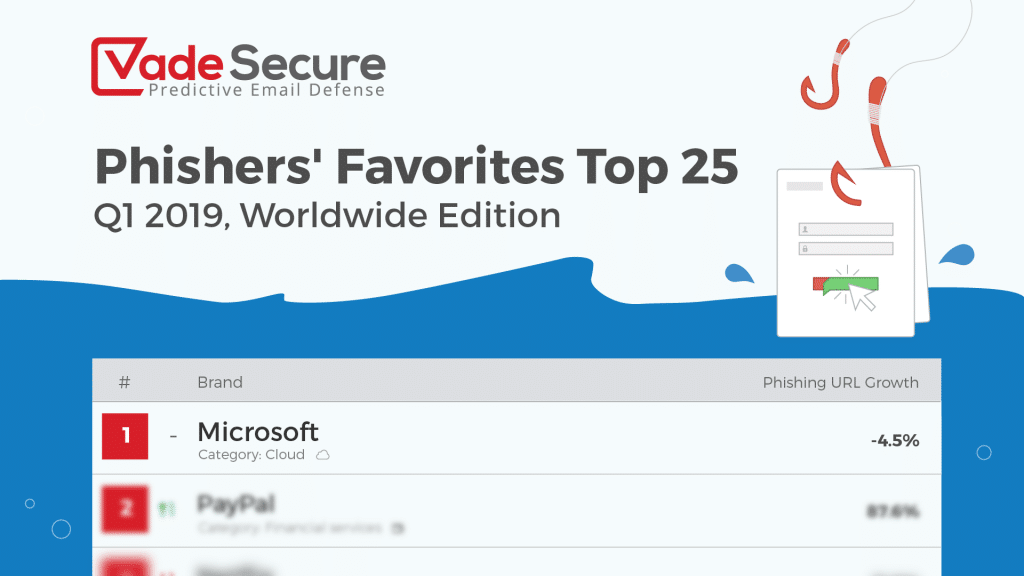The width and height of the screenshot is (1024, 576).
Task: Click the # rank column header
Action: pos(124,382)
